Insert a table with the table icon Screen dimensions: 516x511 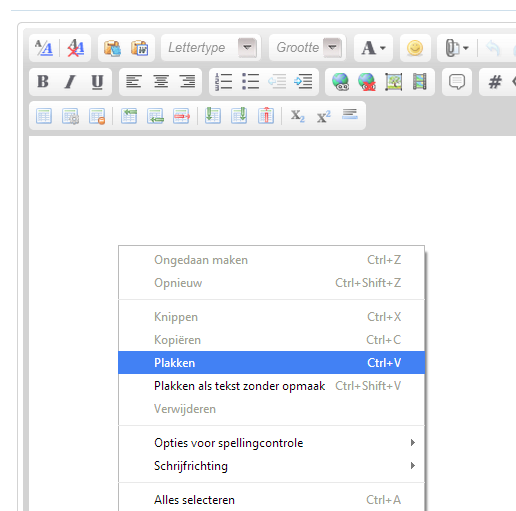[44, 116]
